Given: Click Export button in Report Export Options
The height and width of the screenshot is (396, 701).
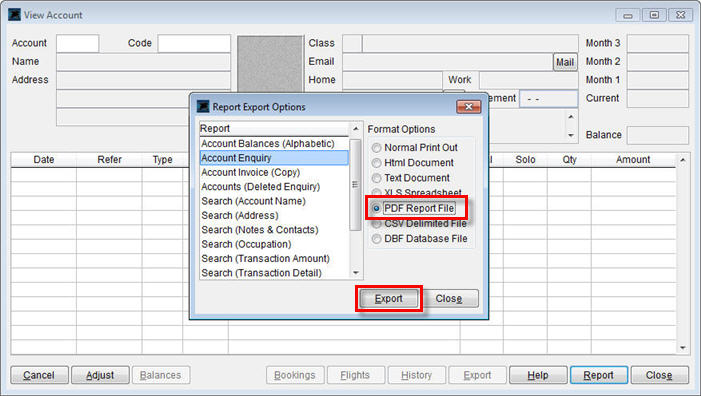Looking at the screenshot, I should click(389, 299).
